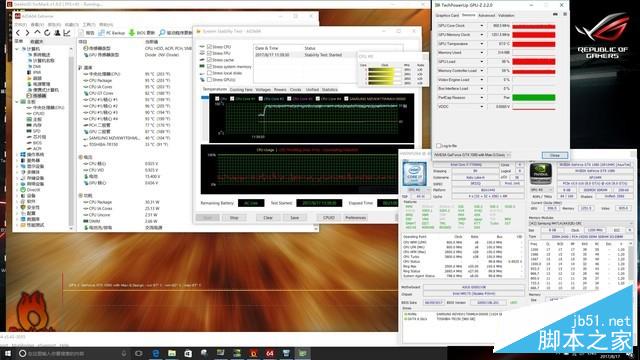Viewport: 640px width, 360px height.
Task: Click CPUID button in Stability Test
Action: [329, 218]
